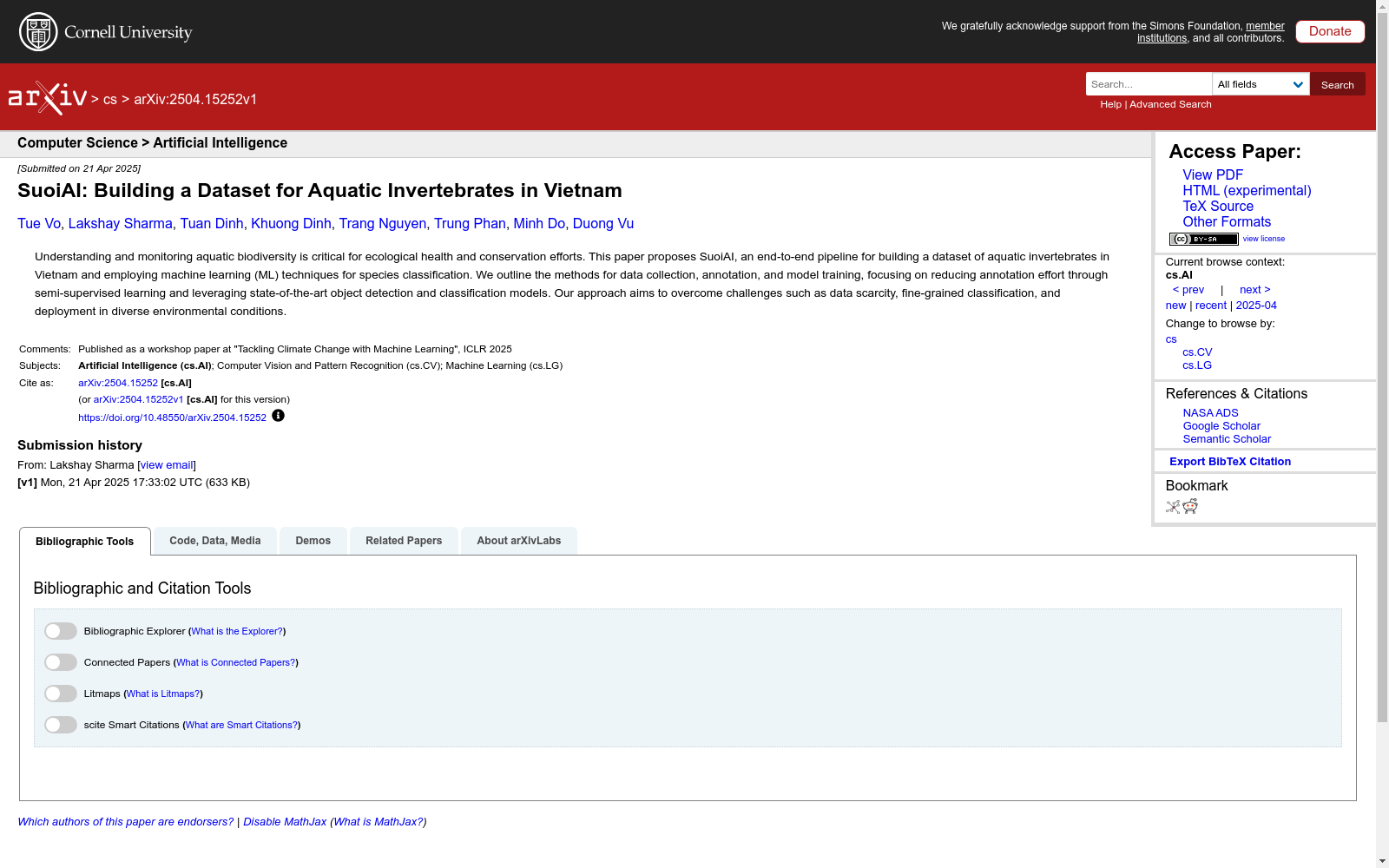Select the Bibliographic Tools tab
This screenshot has width=1389, height=868.
tap(85, 541)
